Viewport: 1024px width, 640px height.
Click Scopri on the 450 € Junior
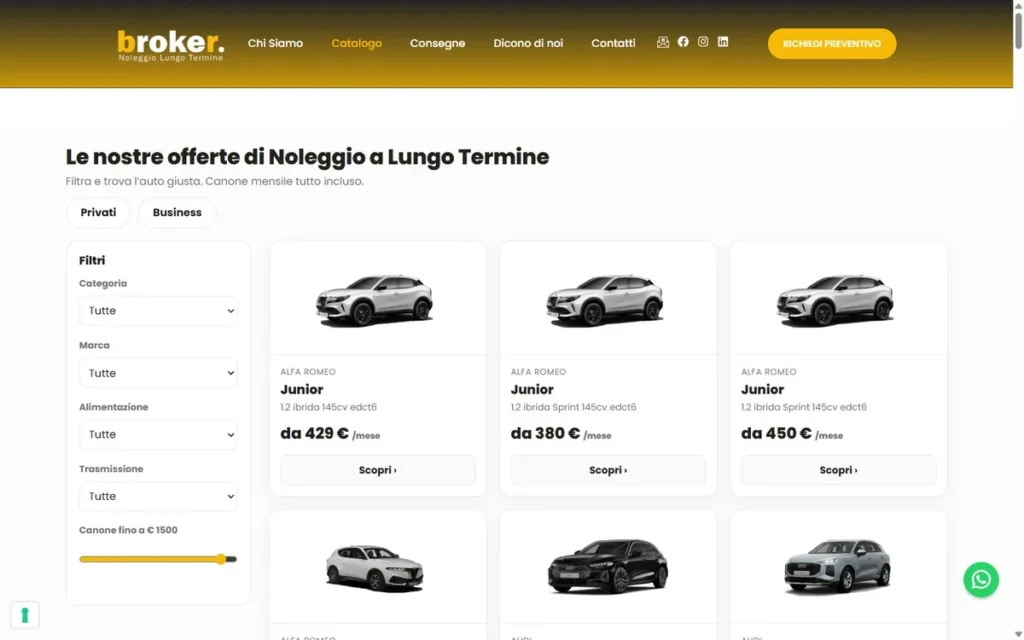click(839, 470)
